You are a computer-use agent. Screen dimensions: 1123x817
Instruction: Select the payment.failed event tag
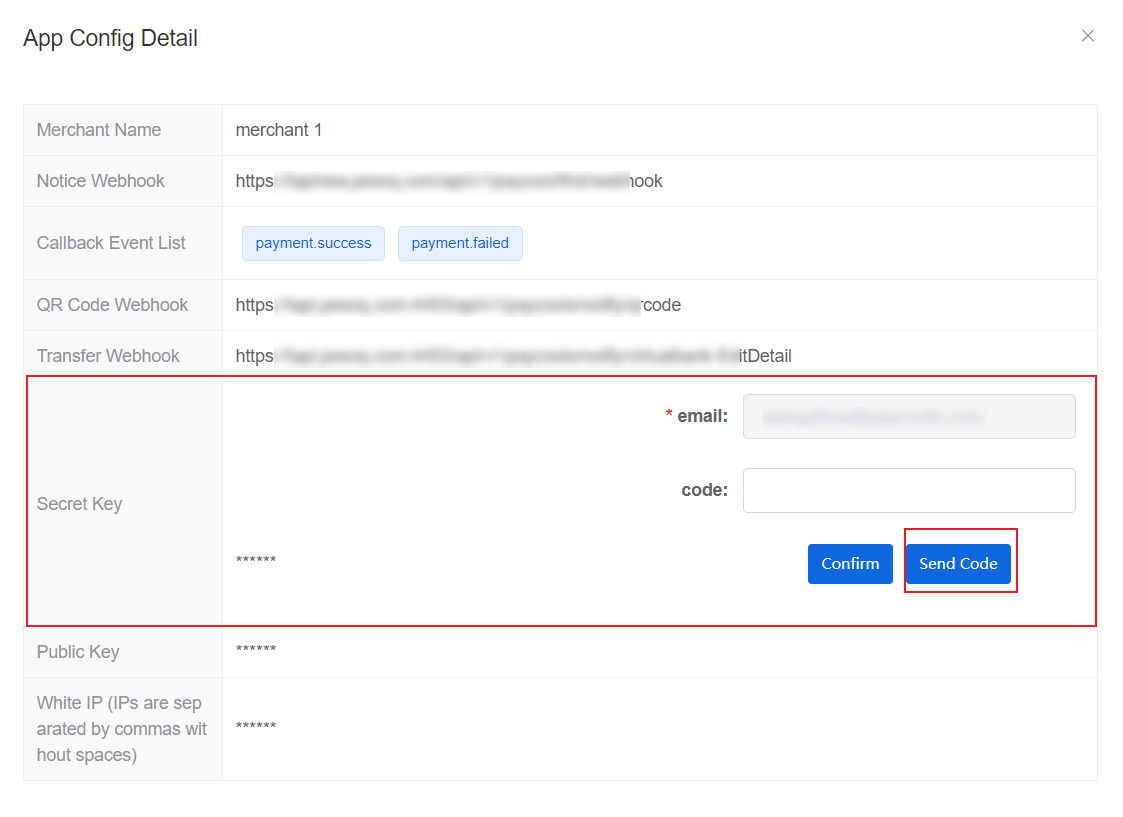[460, 243]
